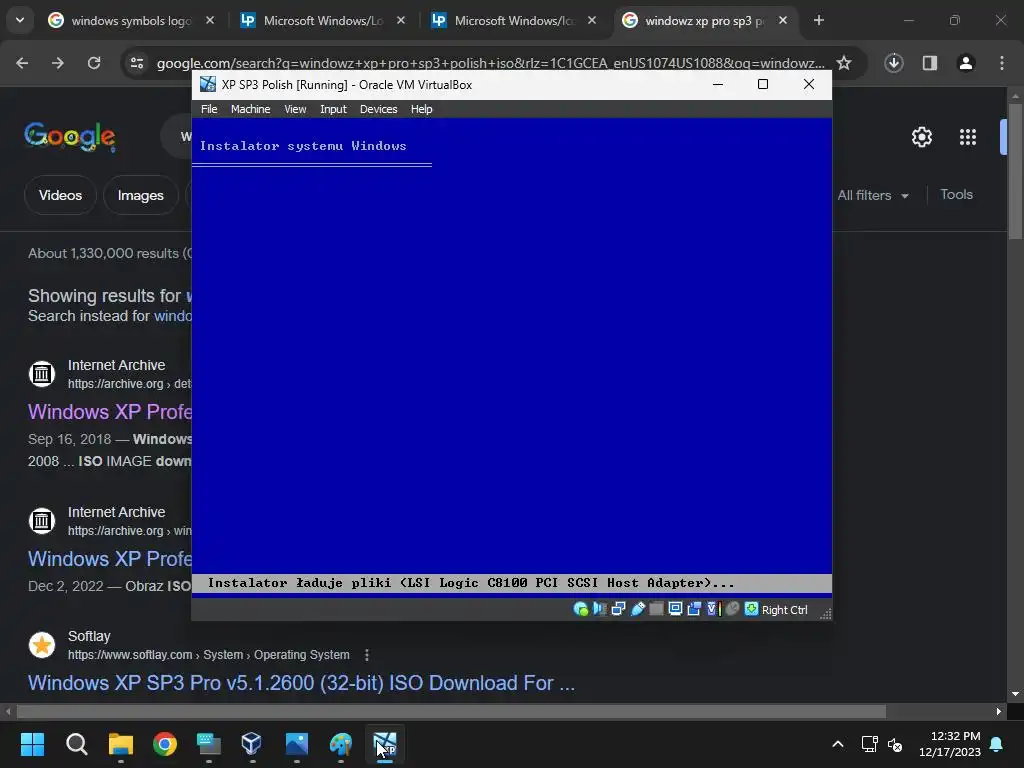This screenshot has width=1024, height=768.
Task: Go back in the Chrome browser
Action: [x=22, y=63]
